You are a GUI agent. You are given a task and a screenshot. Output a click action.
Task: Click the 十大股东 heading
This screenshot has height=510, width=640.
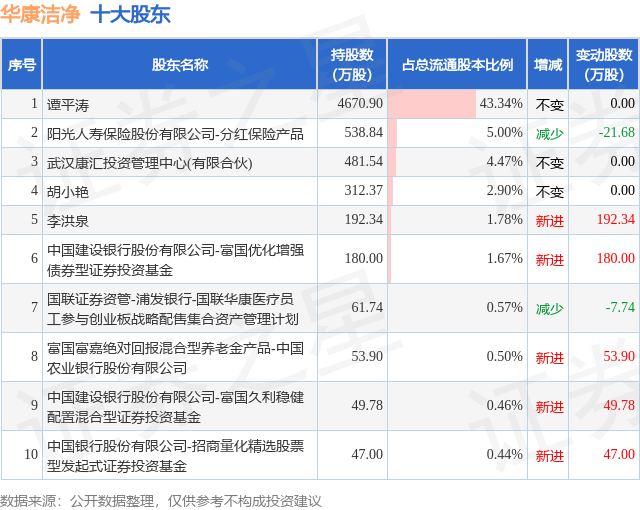[x=130, y=15]
